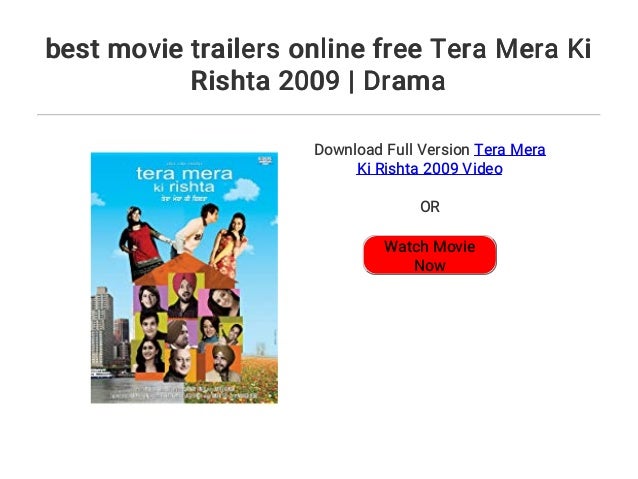
Task: Click the studio logo in the poster corner
Action: coord(266,159)
